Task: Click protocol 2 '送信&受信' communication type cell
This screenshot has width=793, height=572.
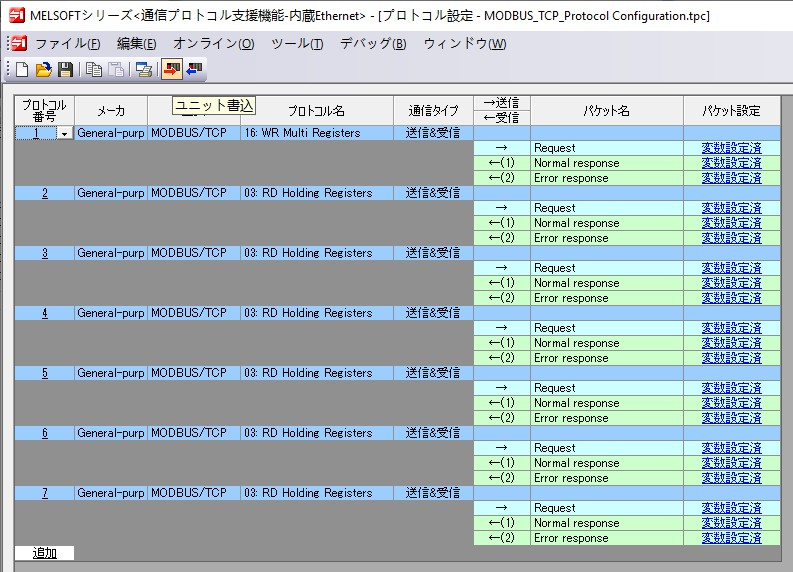Action: [433, 193]
